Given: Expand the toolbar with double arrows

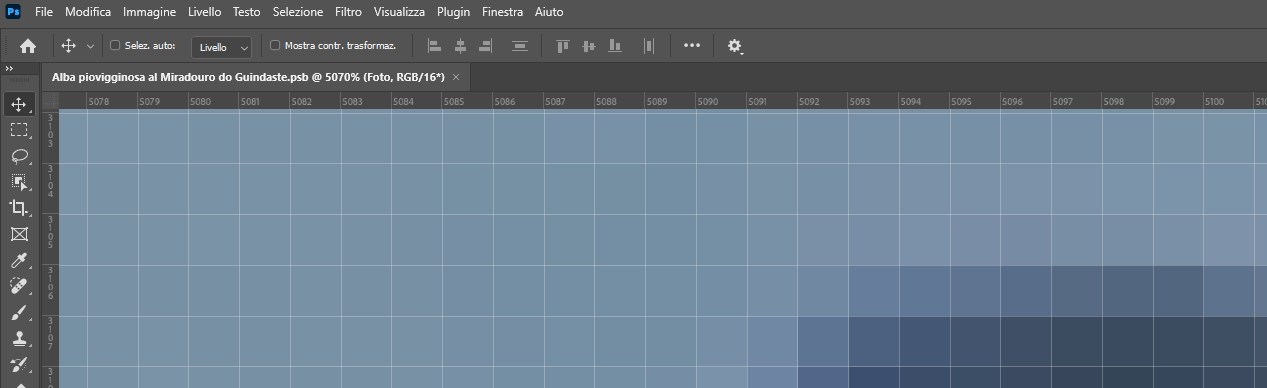Looking at the screenshot, I should tap(9, 68).
